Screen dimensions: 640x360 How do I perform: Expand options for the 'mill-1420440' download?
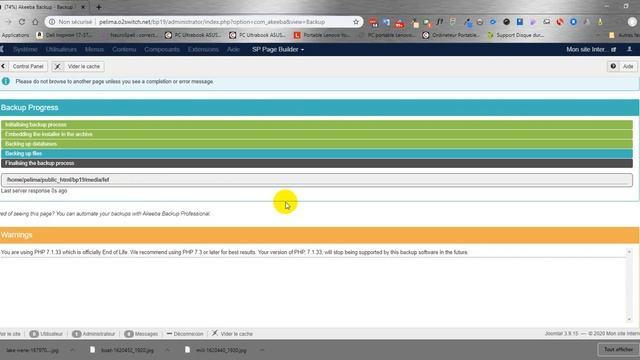262,350
